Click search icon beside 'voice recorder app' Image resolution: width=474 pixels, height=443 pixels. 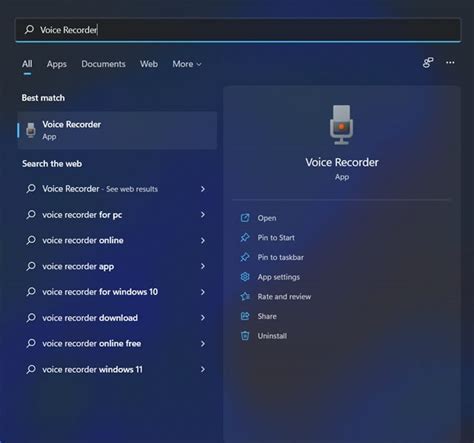click(31, 266)
